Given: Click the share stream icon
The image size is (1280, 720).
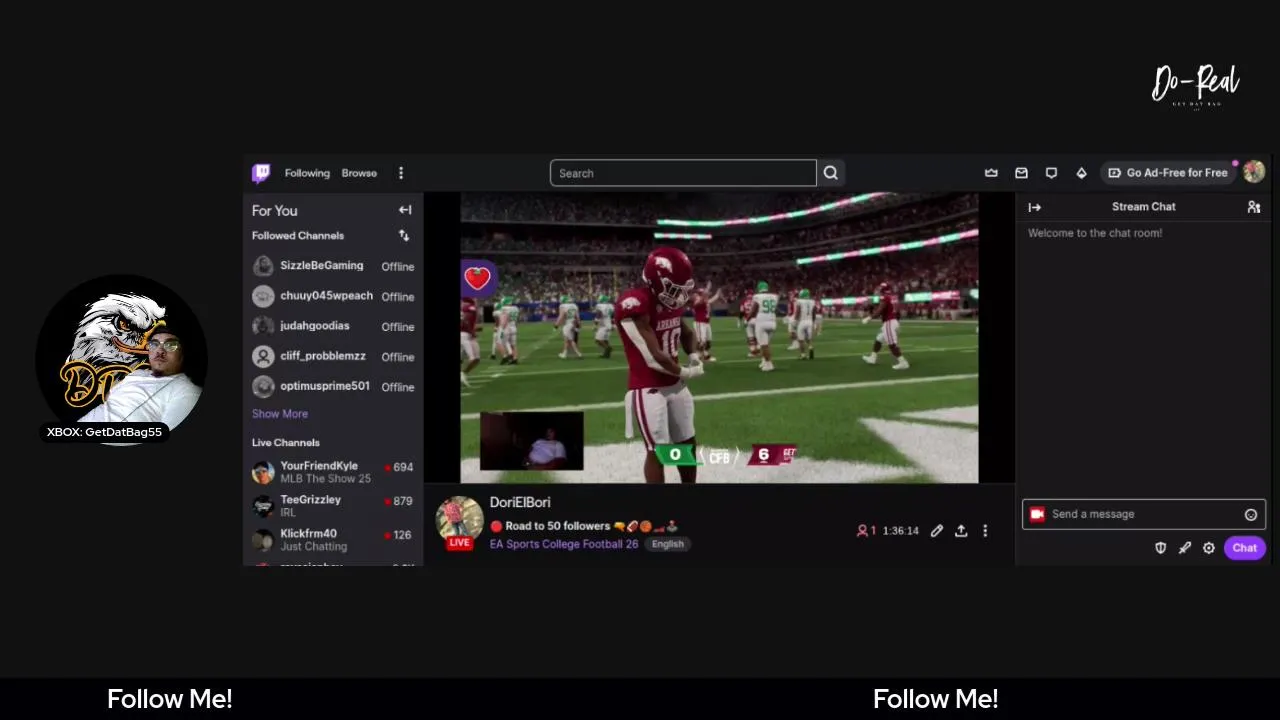Looking at the screenshot, I should (x=961, y=531).
